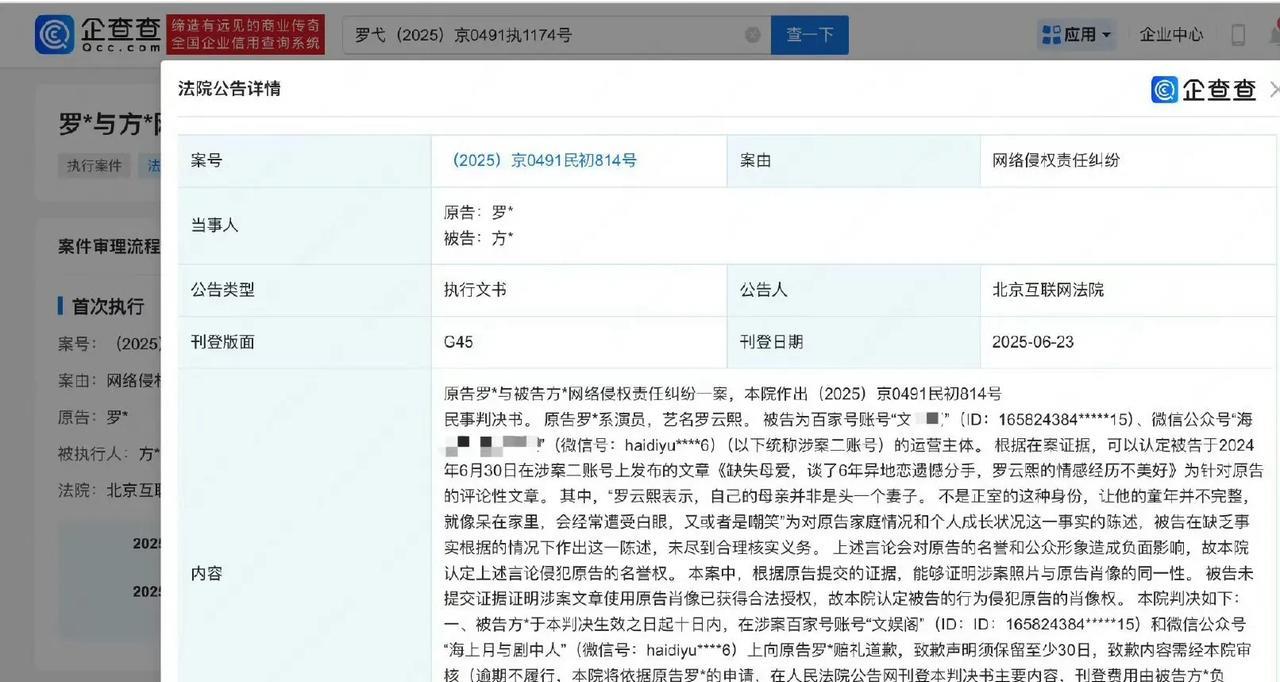Click the 刊登日期 label cell

853,342
